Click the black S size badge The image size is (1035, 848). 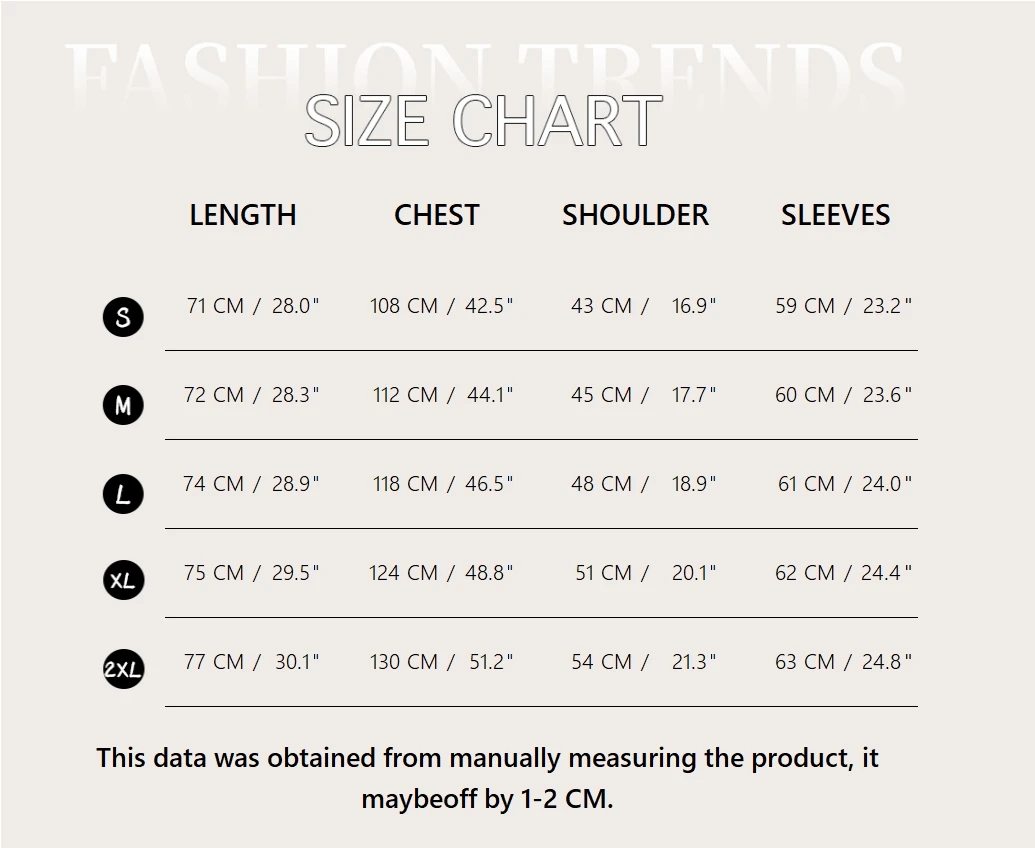(123, 317)
